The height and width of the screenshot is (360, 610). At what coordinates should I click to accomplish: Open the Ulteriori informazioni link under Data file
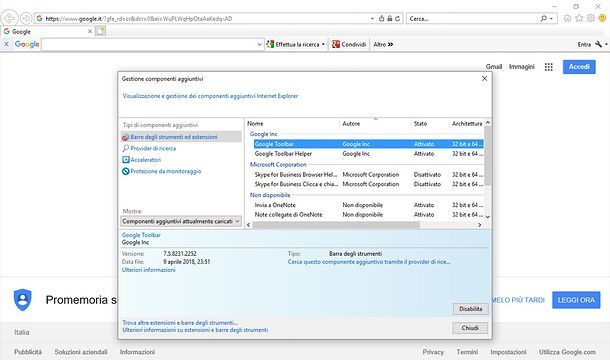coord(149,270)
